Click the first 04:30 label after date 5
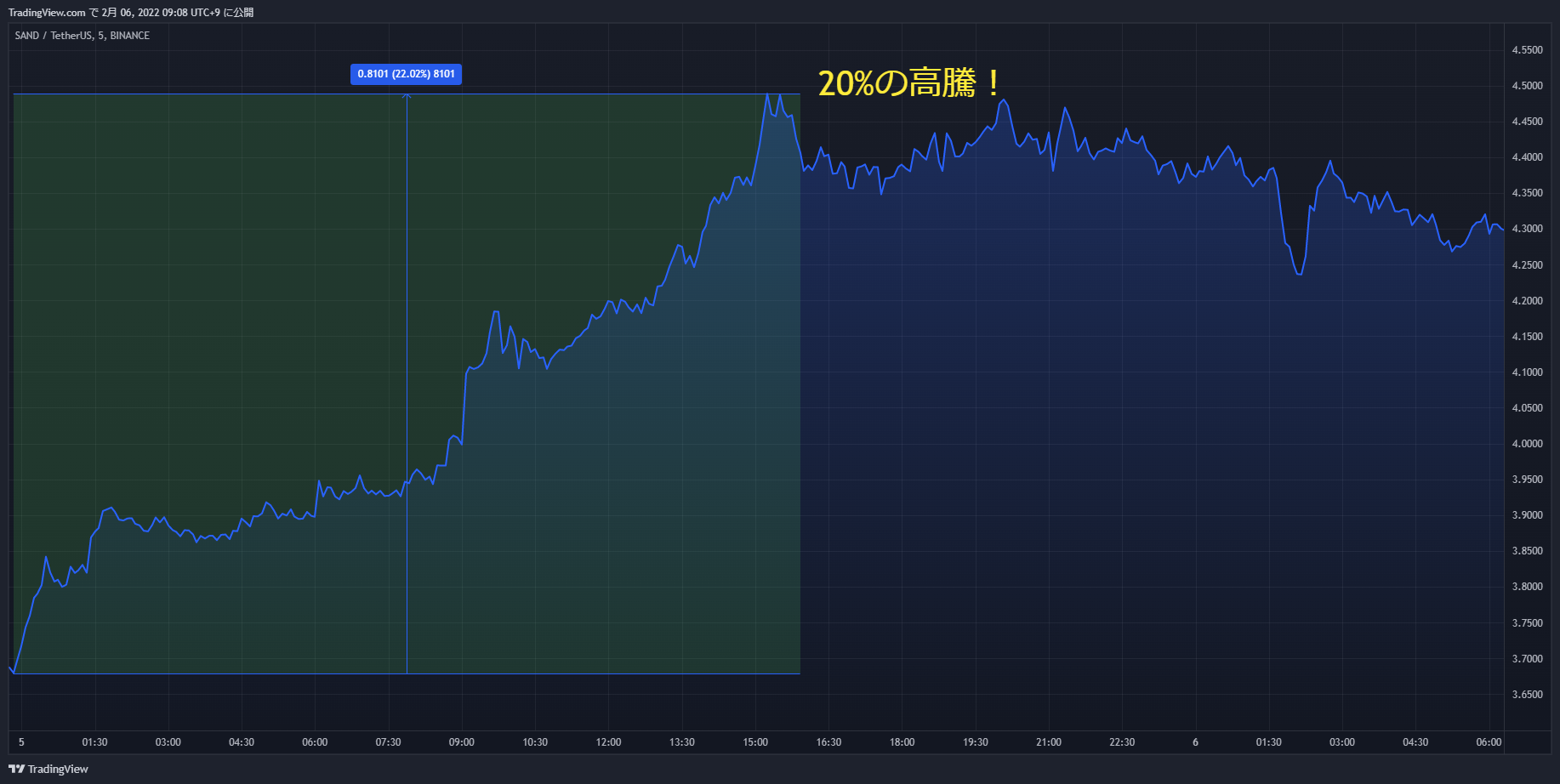Screen dimensions: 1560x784 click(x=242, y=742)
